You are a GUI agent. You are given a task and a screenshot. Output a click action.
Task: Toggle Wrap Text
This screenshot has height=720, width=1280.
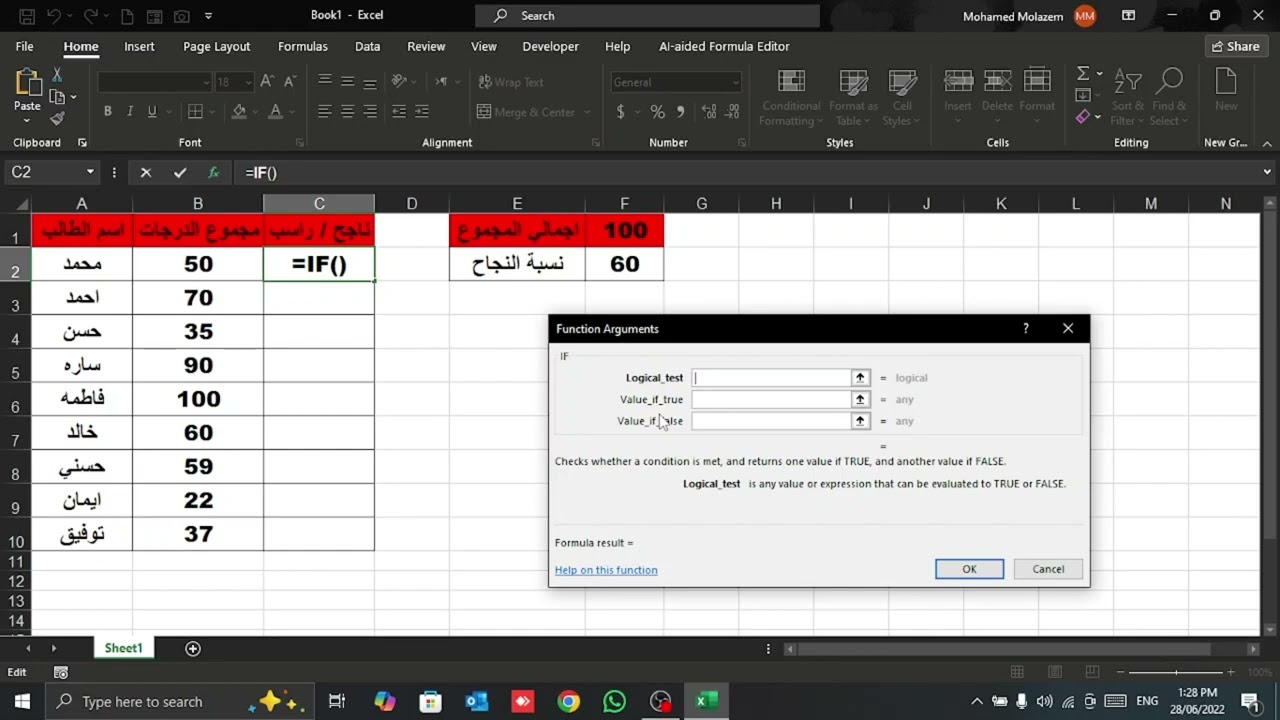click(x=510, y=82)
